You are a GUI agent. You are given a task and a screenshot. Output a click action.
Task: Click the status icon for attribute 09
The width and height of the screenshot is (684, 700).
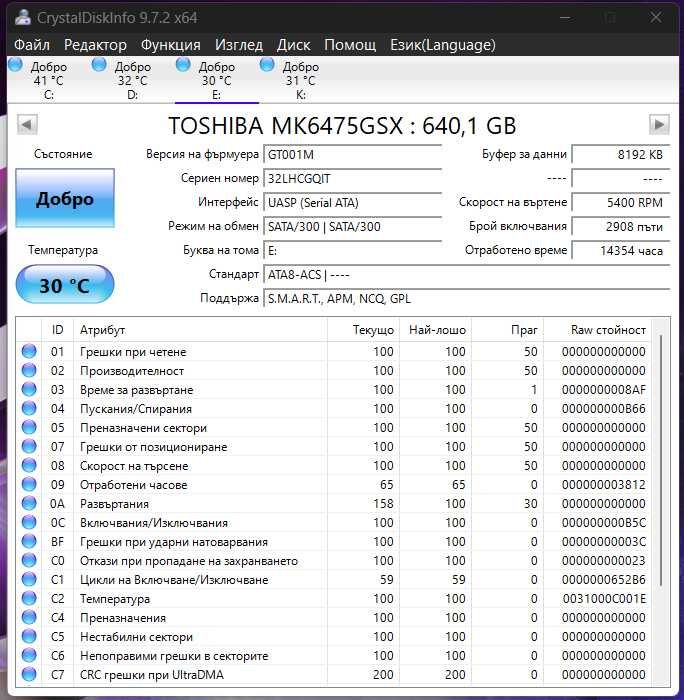point(29,484)
